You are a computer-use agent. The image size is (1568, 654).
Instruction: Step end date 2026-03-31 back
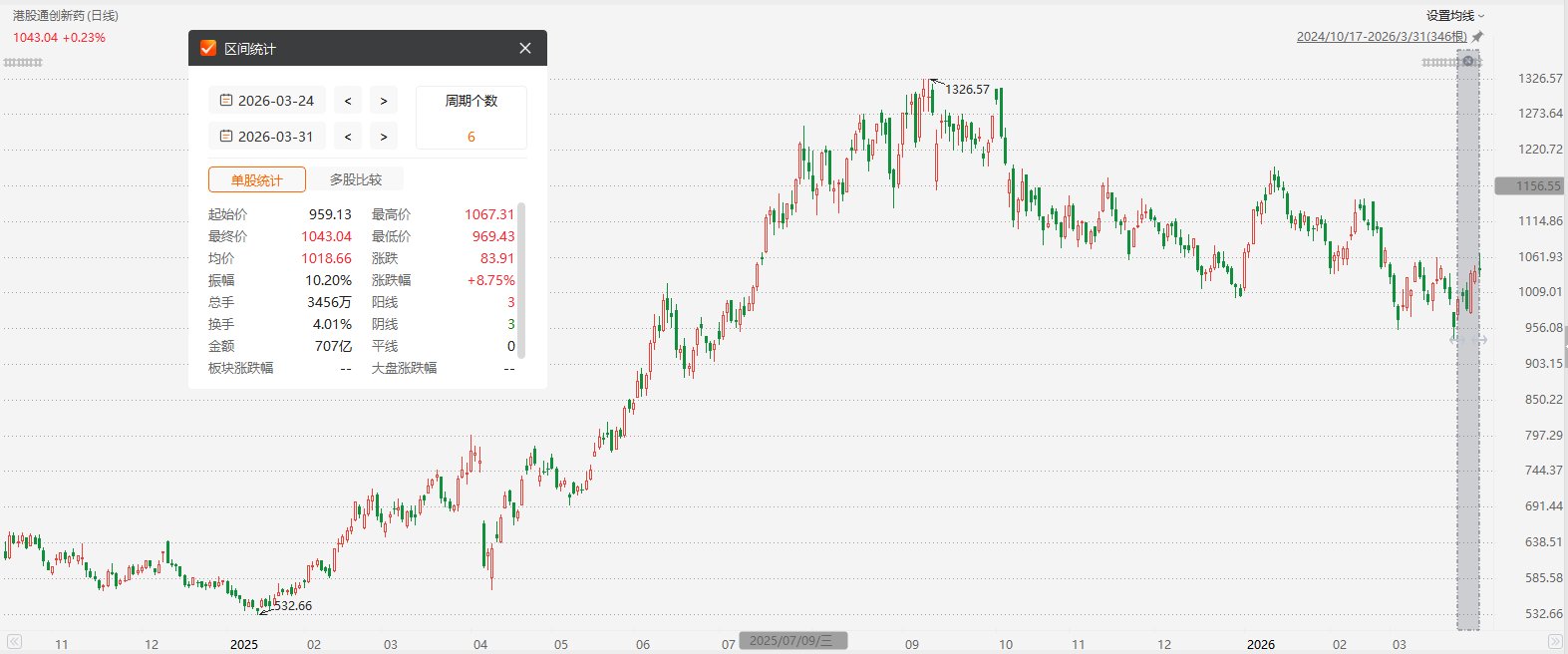(x=347, y=137)
